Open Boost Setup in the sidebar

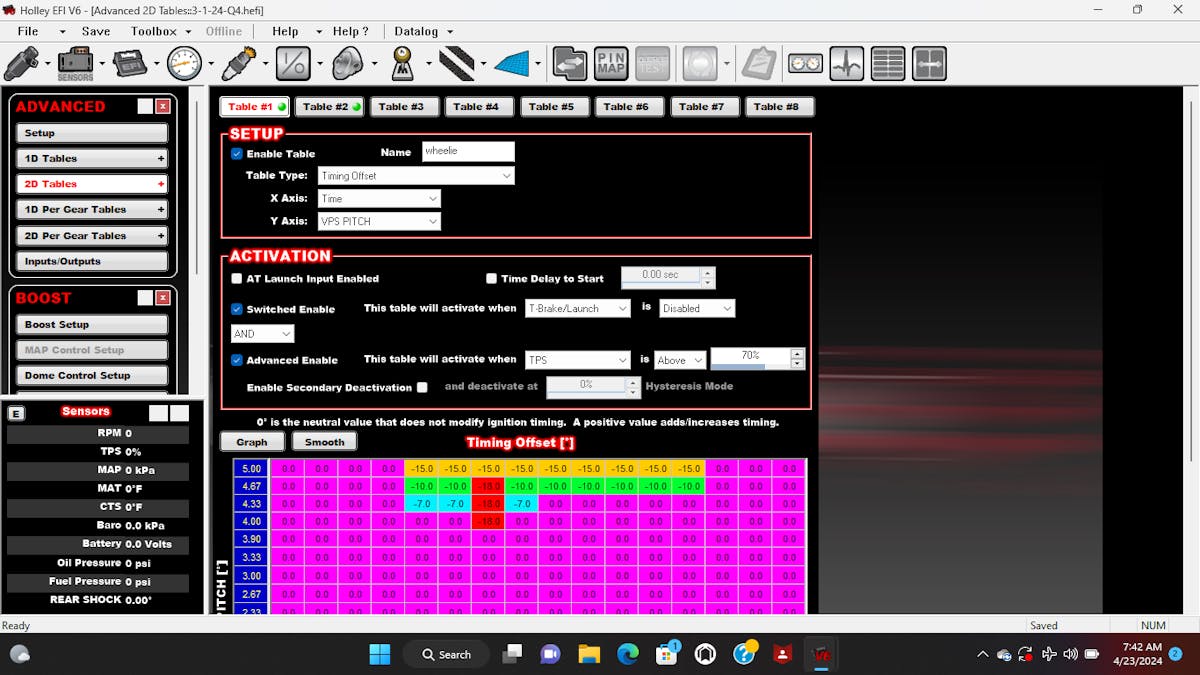[91, 325]
